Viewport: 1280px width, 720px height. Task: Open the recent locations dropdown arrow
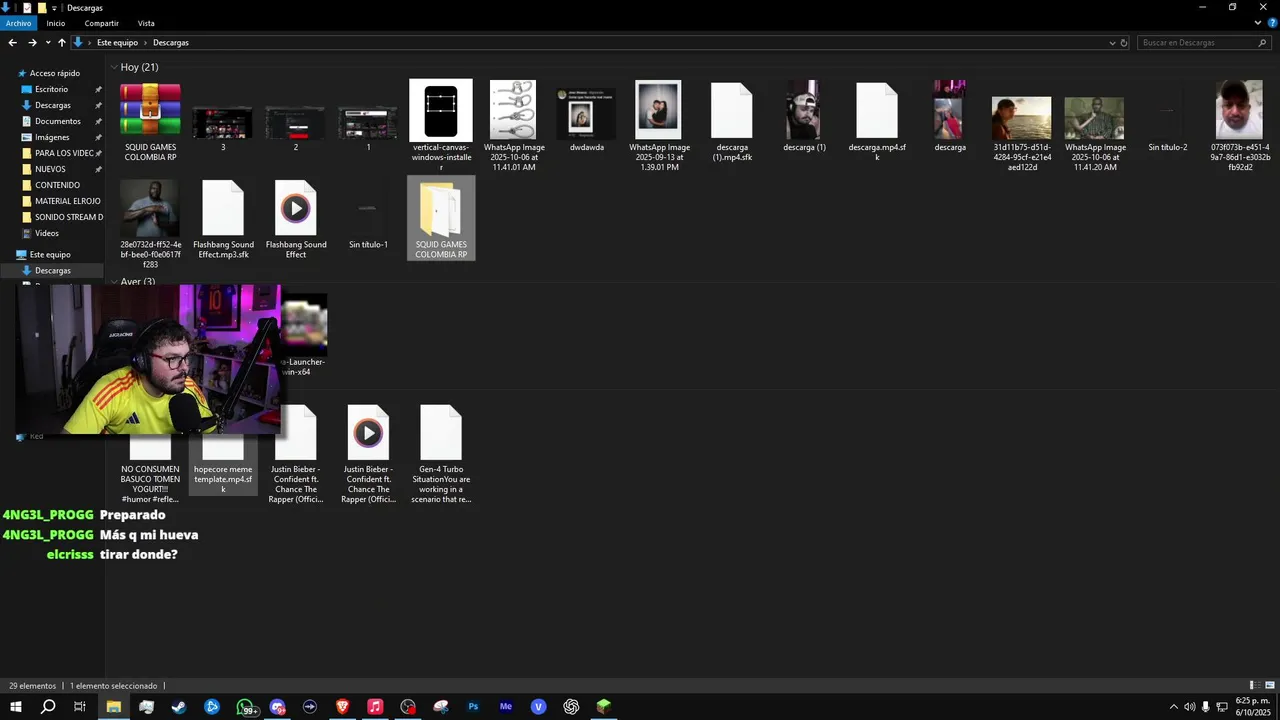[x=48, y=43]
